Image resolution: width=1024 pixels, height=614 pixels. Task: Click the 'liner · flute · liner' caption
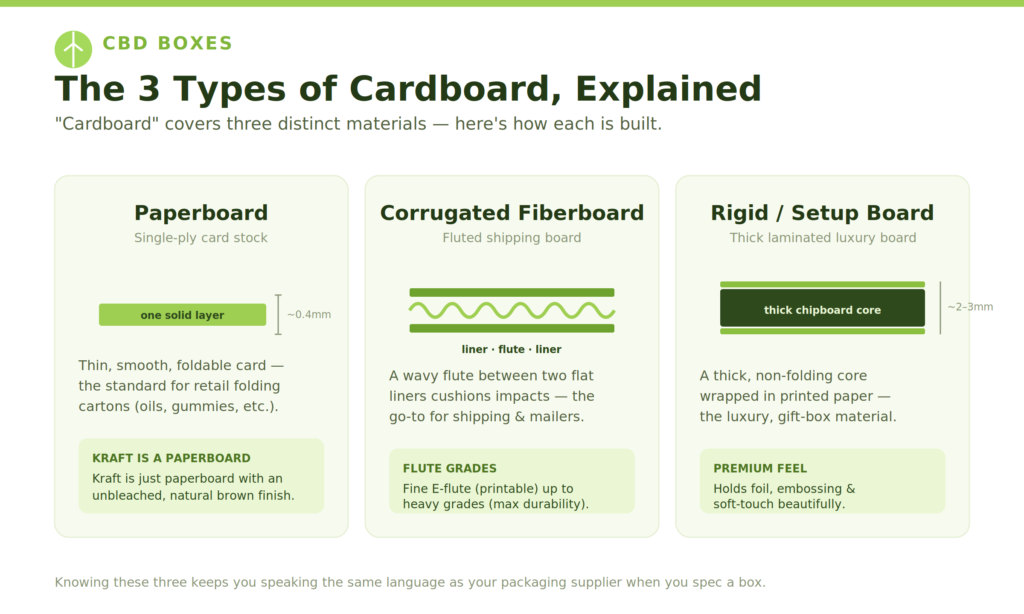(511, 349)
